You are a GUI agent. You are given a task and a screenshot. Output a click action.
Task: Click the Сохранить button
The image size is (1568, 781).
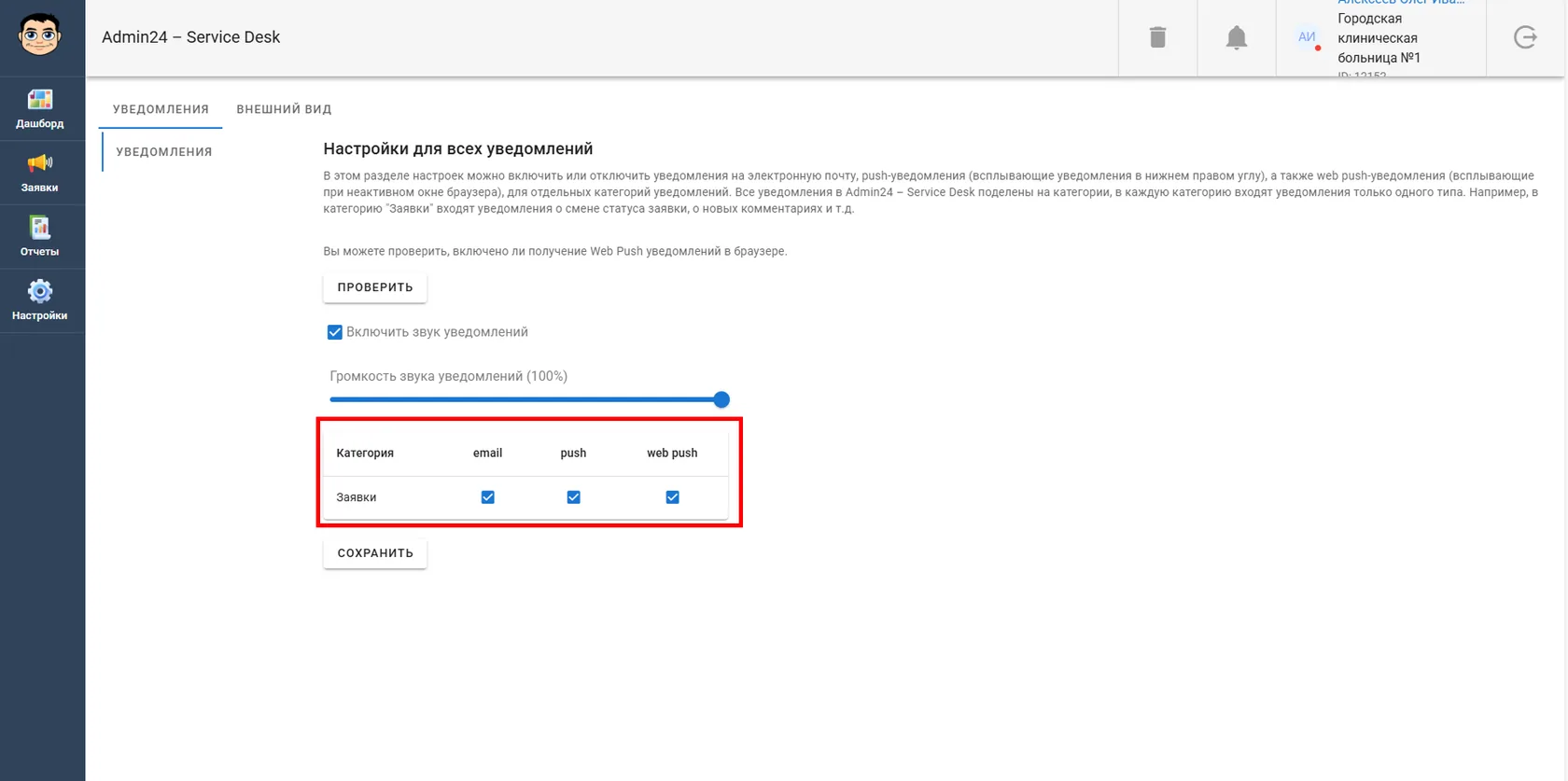(375, 553)
